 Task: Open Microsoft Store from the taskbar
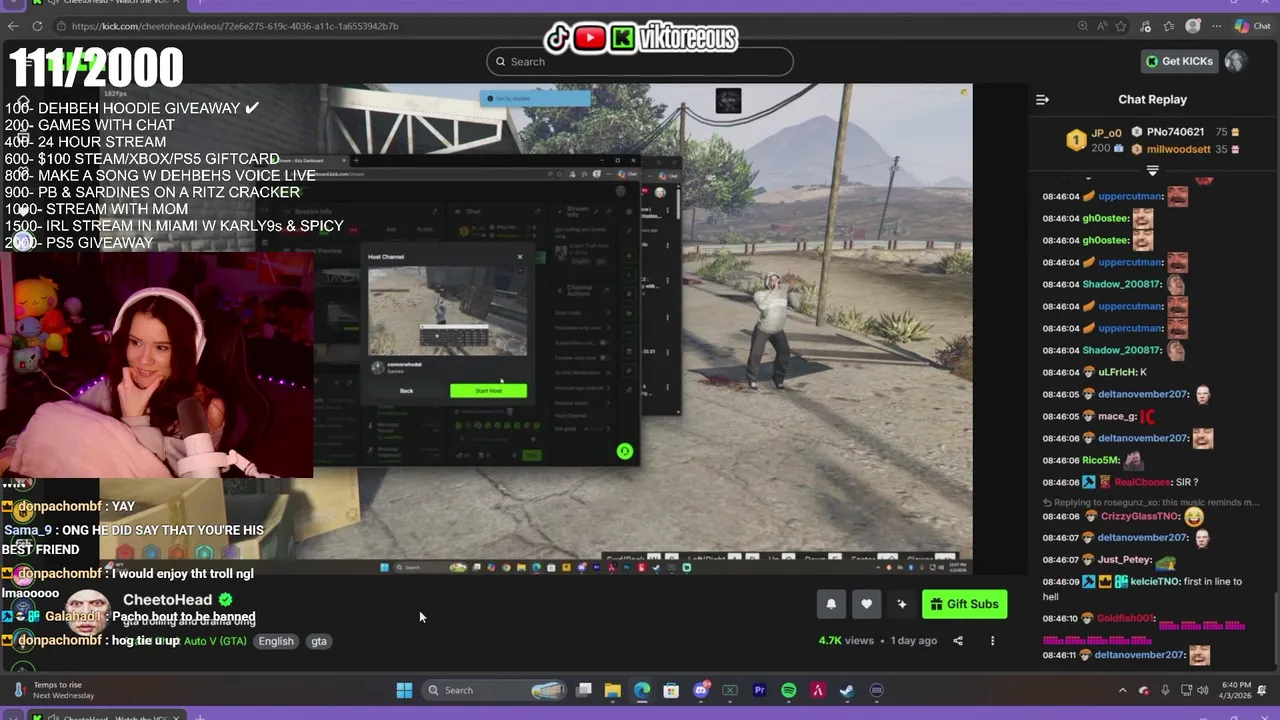coord(671,690)
